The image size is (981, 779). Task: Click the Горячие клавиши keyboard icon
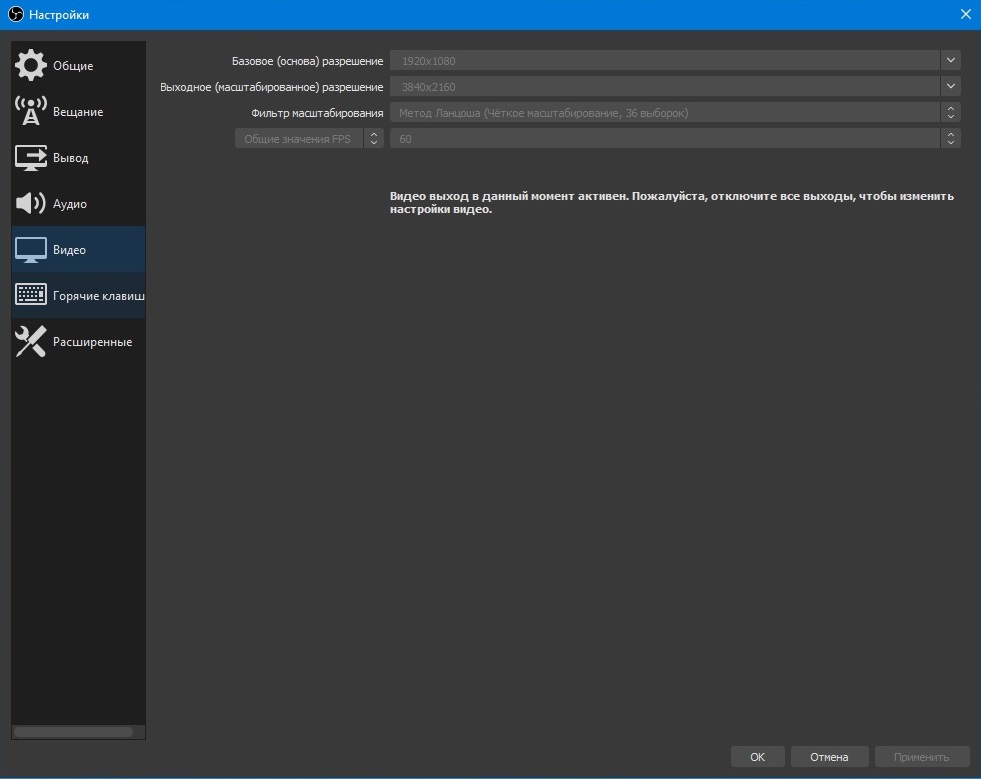31,295
